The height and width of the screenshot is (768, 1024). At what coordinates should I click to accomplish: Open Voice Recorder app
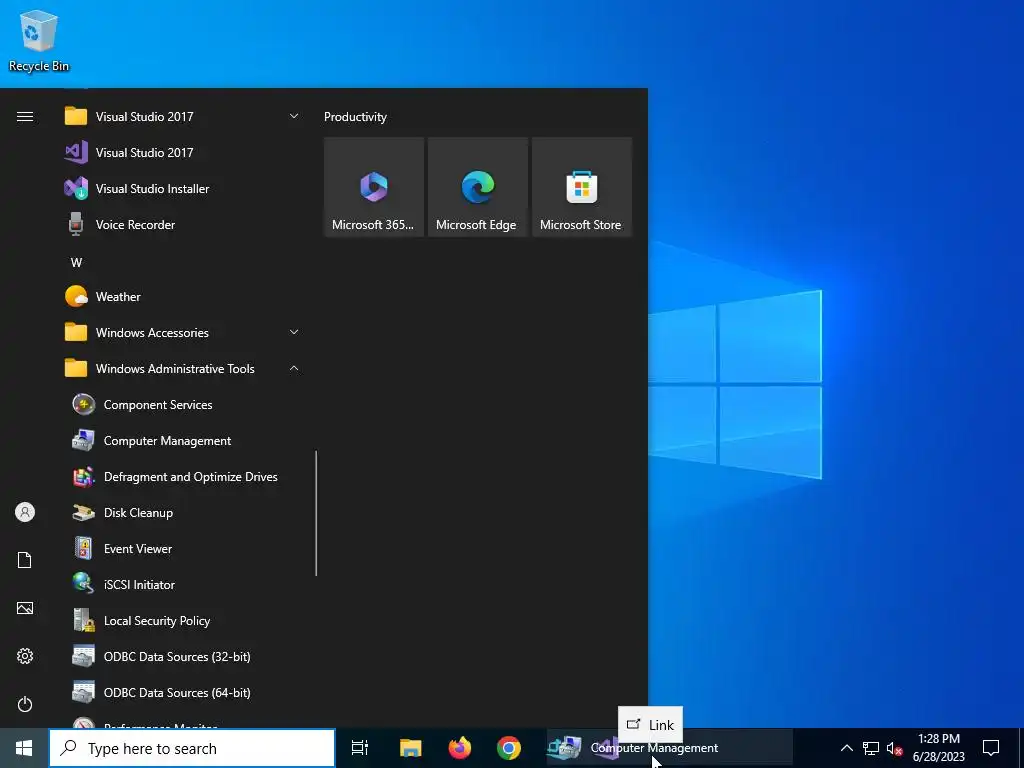pyautogui.click(x=182, y=225)
